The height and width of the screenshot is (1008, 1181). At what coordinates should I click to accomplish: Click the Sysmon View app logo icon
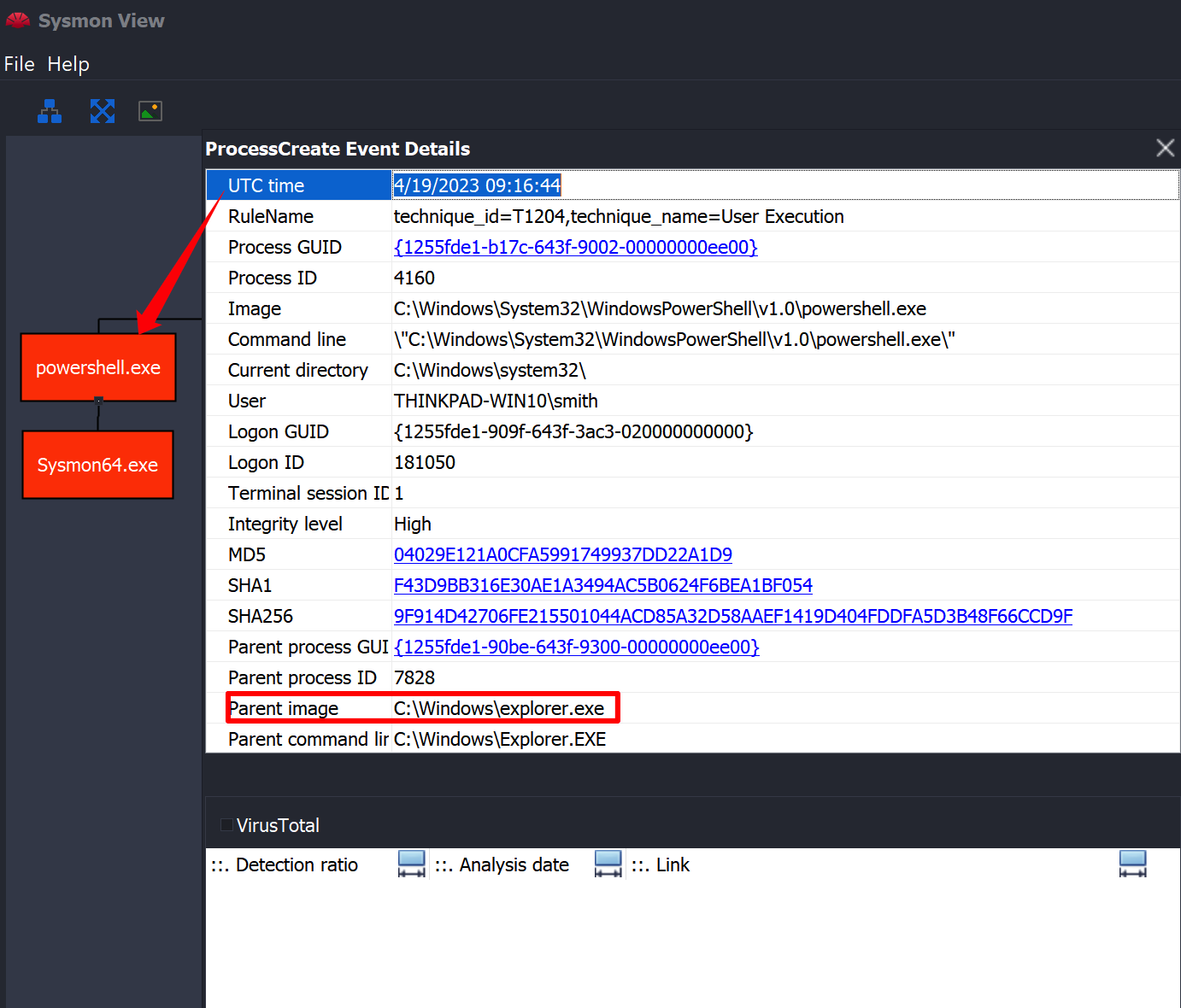click(x=18, y=21)
